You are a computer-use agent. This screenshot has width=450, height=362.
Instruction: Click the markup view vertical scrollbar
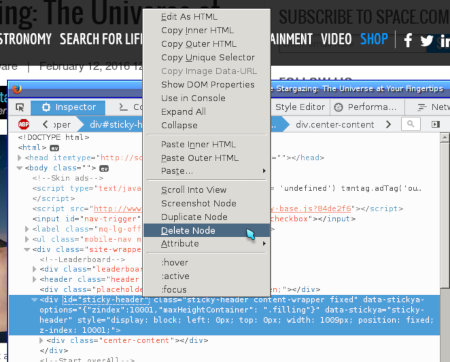pos(444,215)
